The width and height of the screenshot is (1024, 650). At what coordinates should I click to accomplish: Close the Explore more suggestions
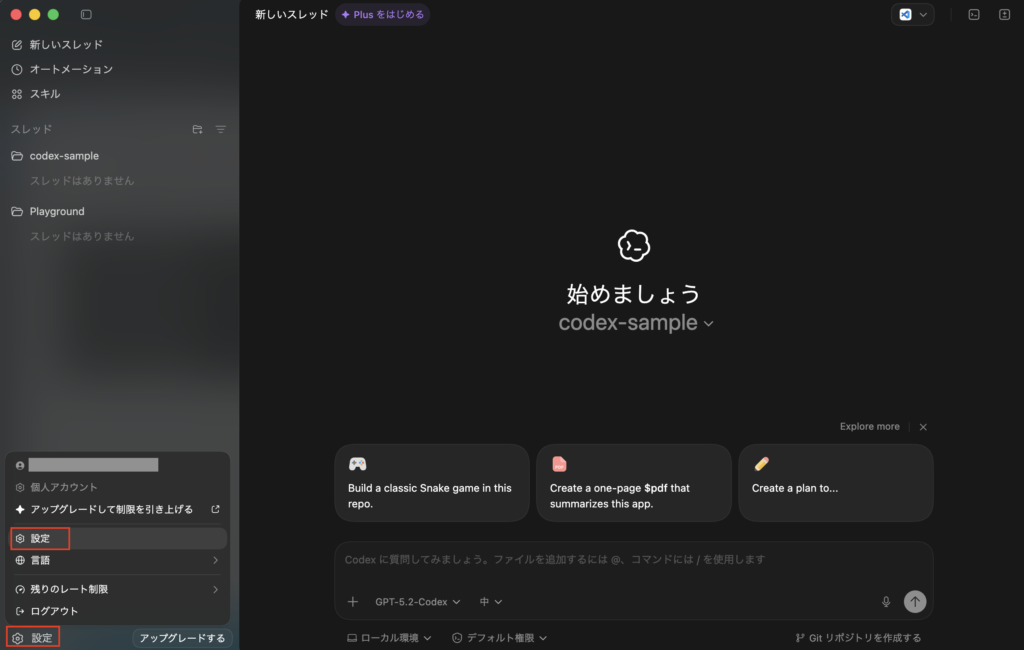coord(923,427)
